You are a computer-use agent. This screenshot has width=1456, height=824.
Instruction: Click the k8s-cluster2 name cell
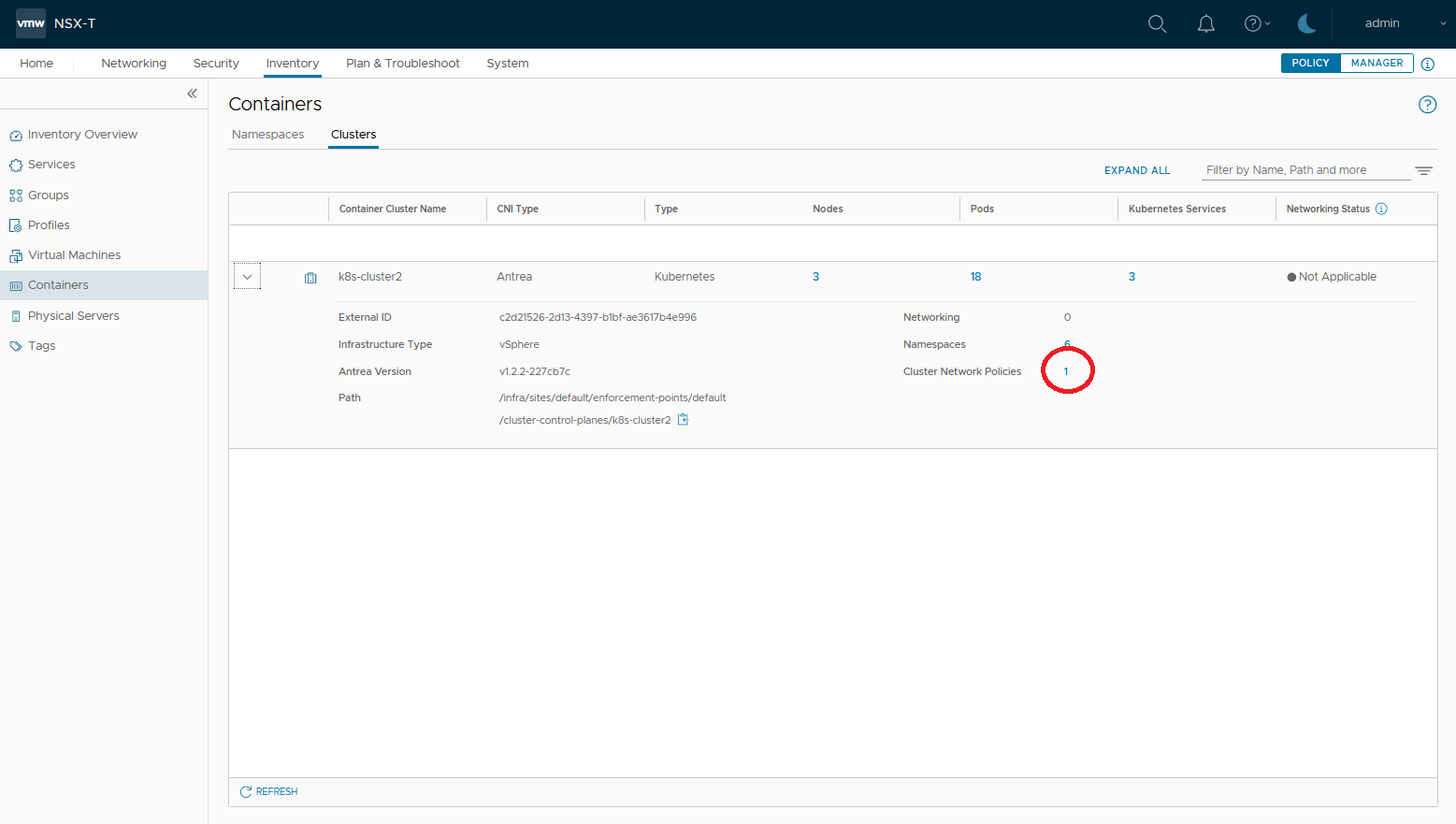point(370,277)
